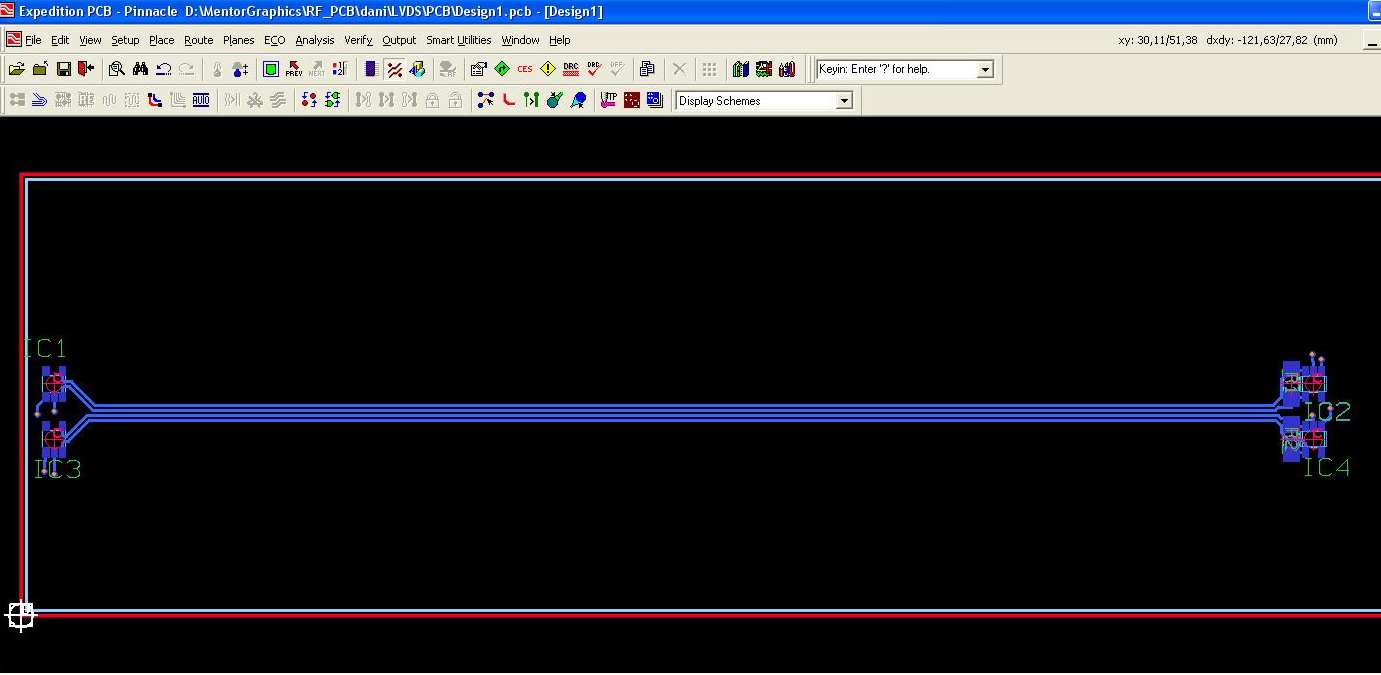Click the netline cursor select icon
The width and height of the screenshot is (1381, 675).
click(486, 100)
